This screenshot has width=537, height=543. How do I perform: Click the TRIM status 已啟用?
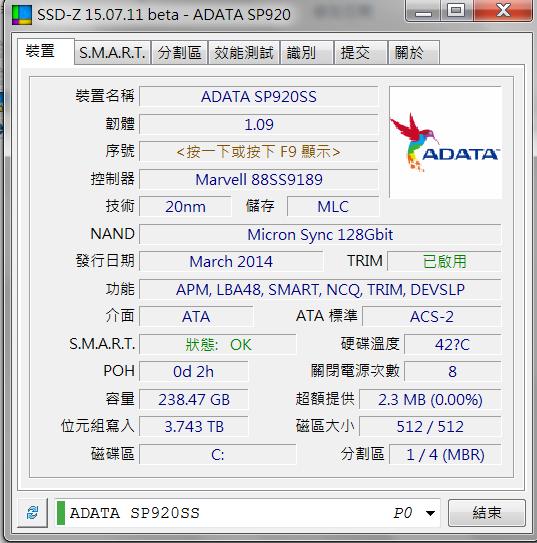coord(444,261)
